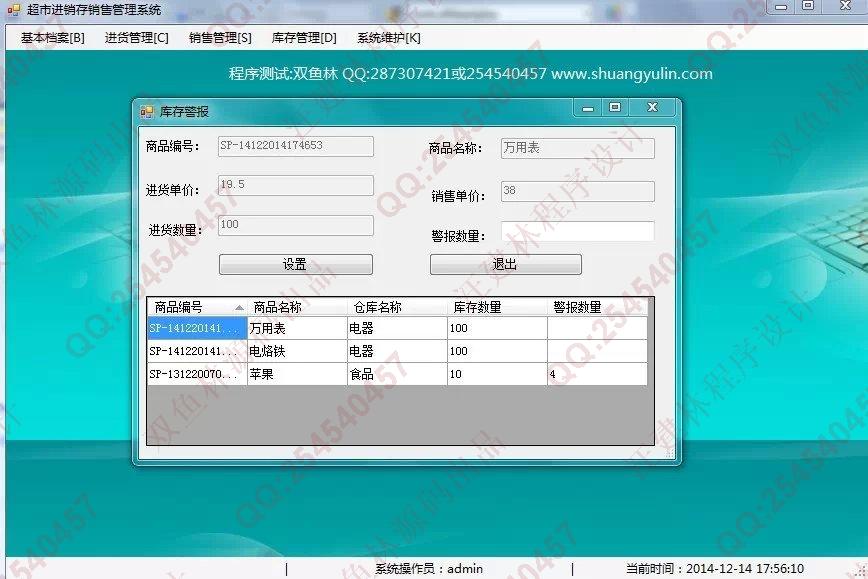This screenshot has height=579, width=868.
Task: Click the stock quantity 10 cell
Action: pos(497,374)
